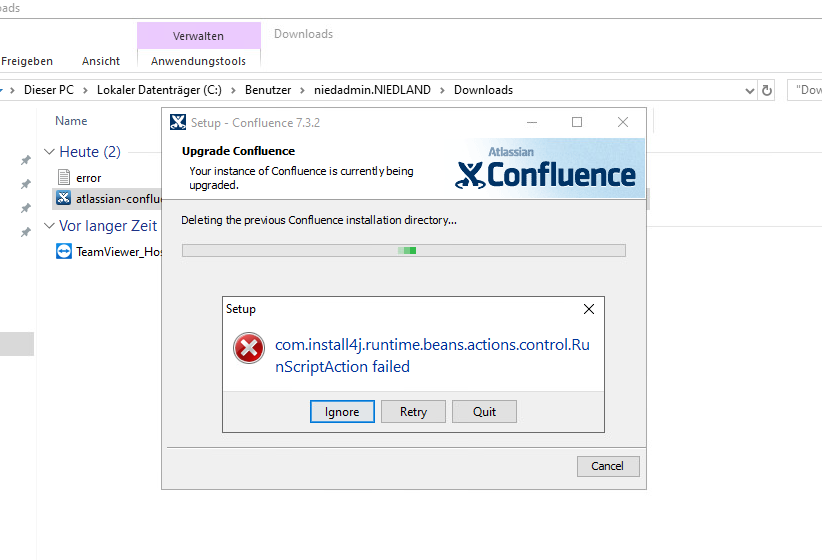Viewport: 822px width, 560px height.
Task: Open the Anwendungstools tab
Action: tap(198, 61)
